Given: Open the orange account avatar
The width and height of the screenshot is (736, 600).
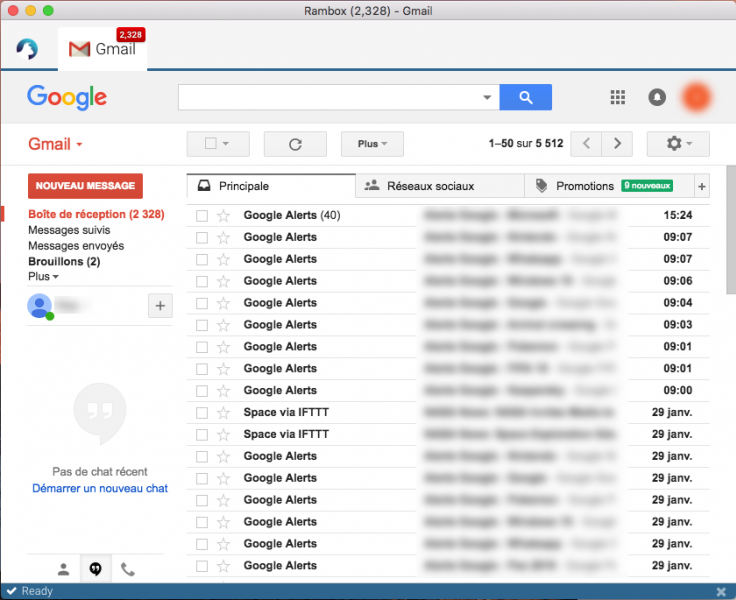Looking at the screenshot, I should (x=696, y=97).
